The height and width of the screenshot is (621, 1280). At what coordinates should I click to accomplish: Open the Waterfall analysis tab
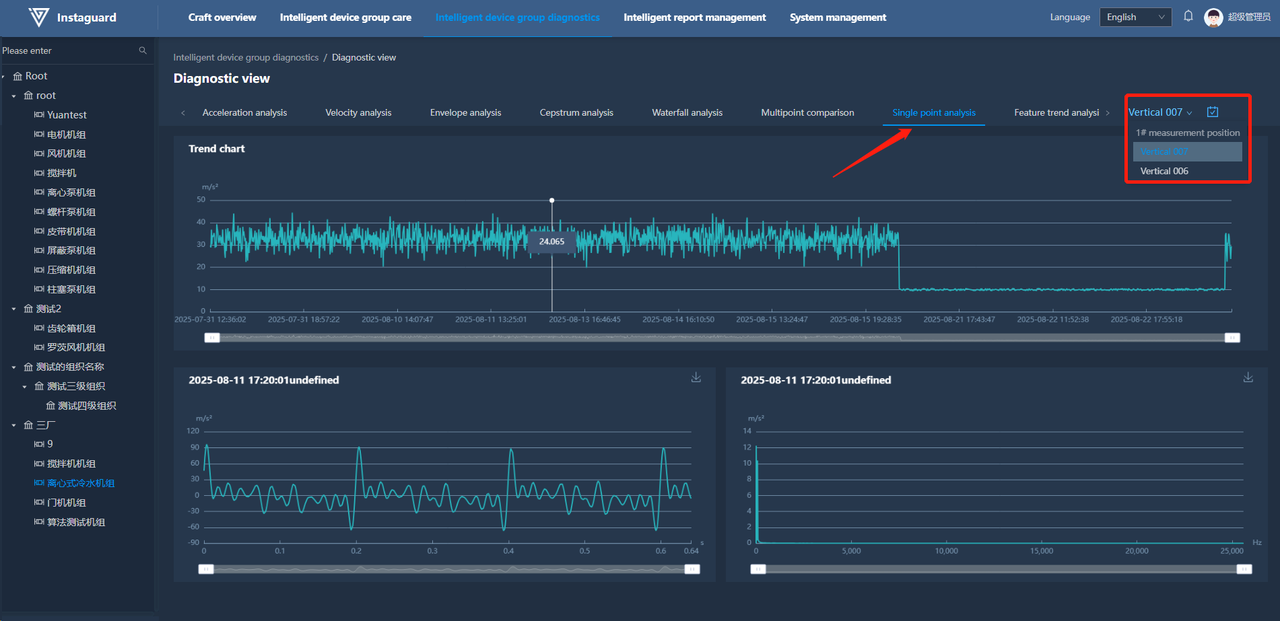[687, 112]
